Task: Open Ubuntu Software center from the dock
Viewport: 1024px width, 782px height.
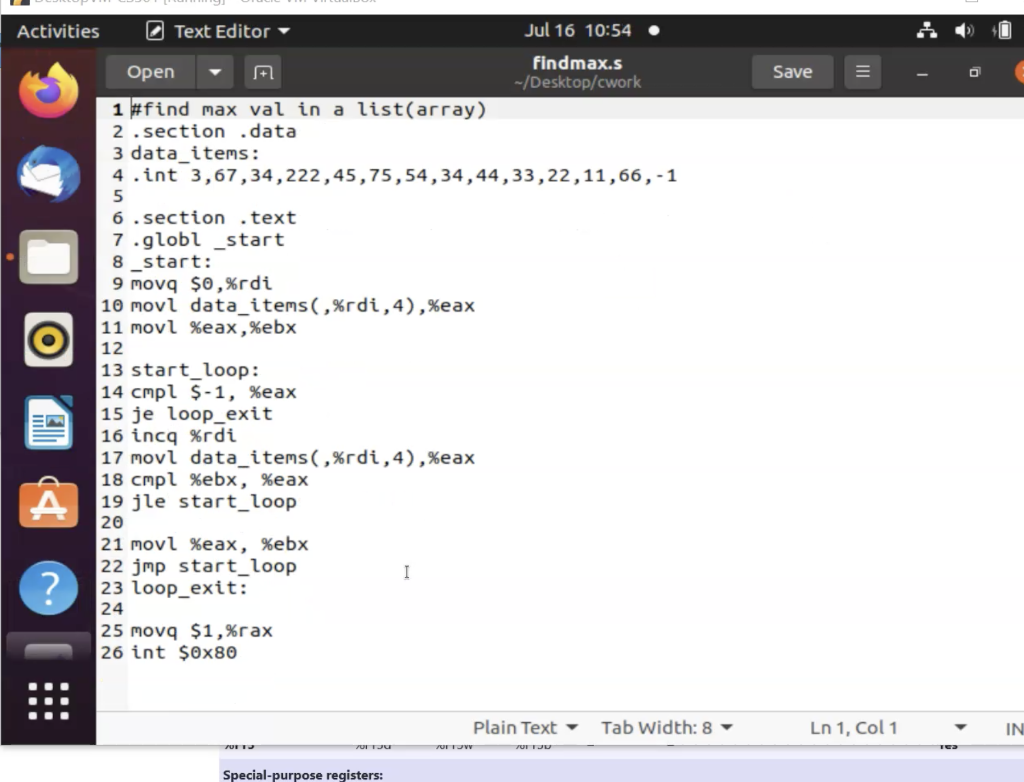Action: pyautogui.click(x=48, y=504)
